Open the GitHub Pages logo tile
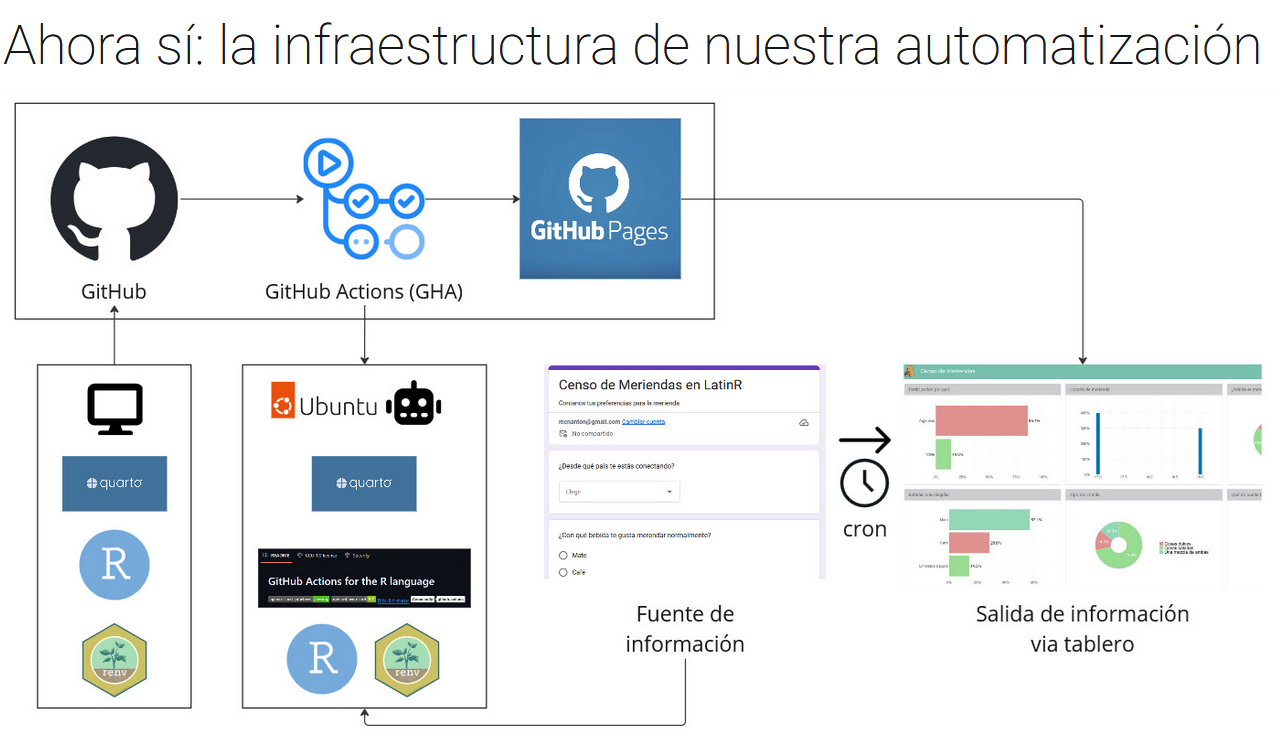This screenshot has width=1280, height=741. (600, 199)
